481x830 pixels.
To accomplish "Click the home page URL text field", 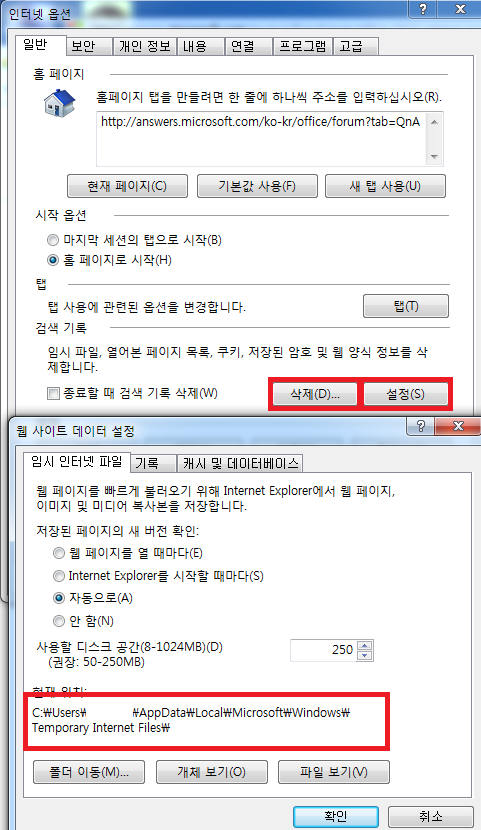I will (x=262, y=139).
